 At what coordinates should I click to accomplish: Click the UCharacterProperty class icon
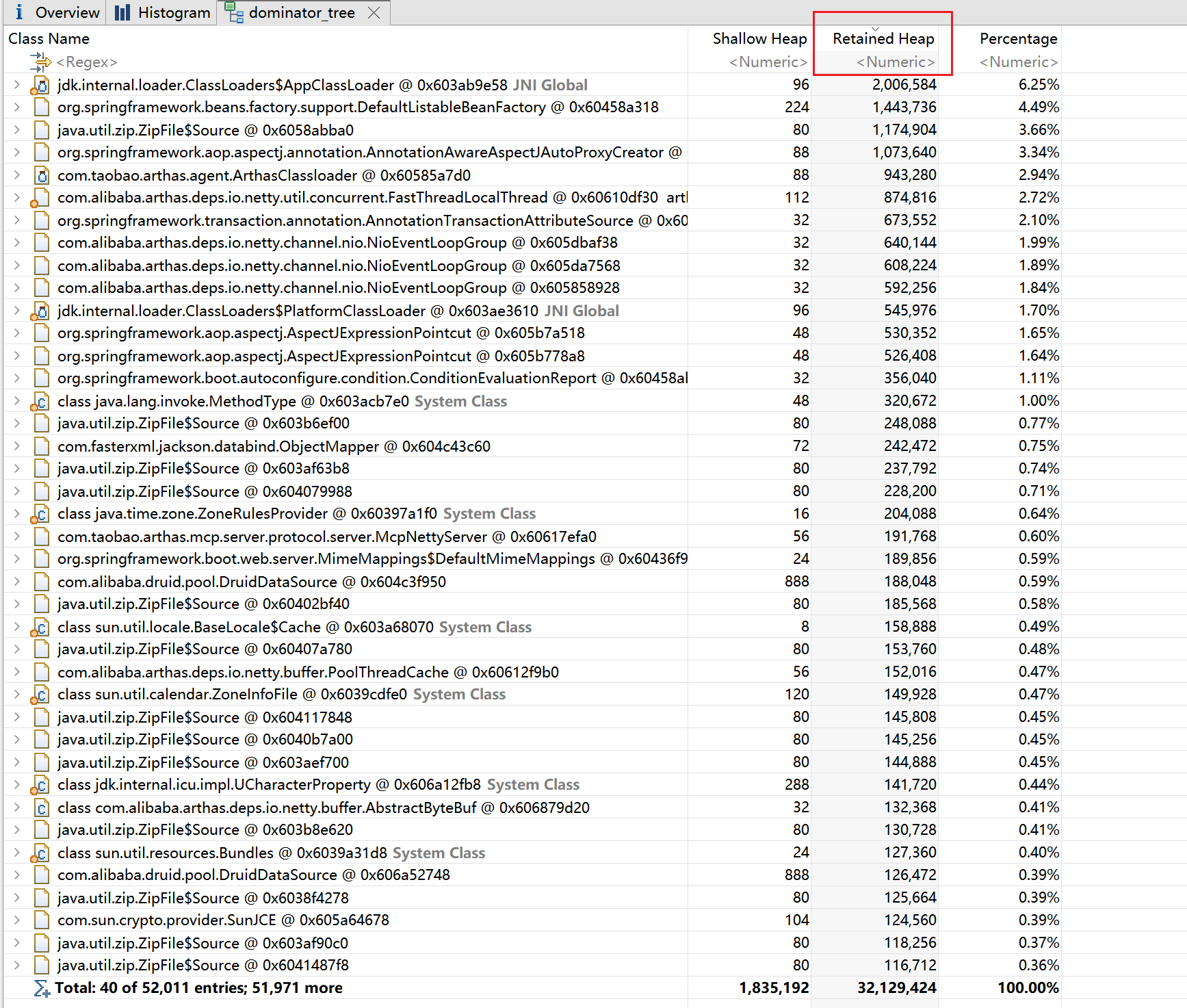coord(40,786)
